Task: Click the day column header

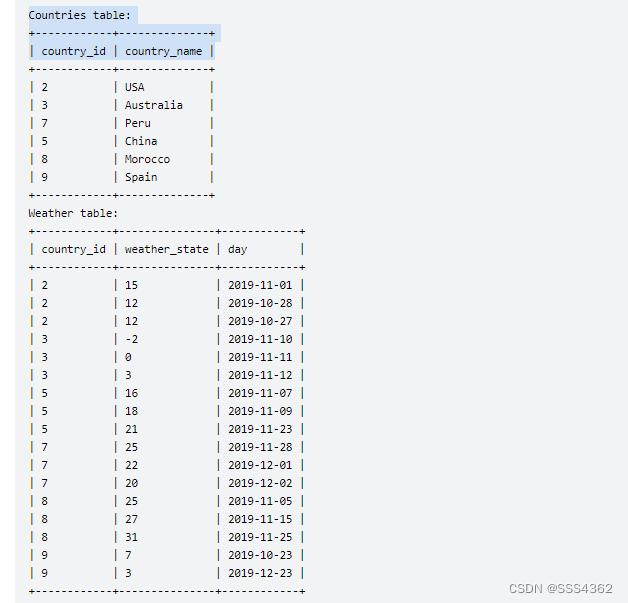Action: pyautogui.click(x=237, y=249)
